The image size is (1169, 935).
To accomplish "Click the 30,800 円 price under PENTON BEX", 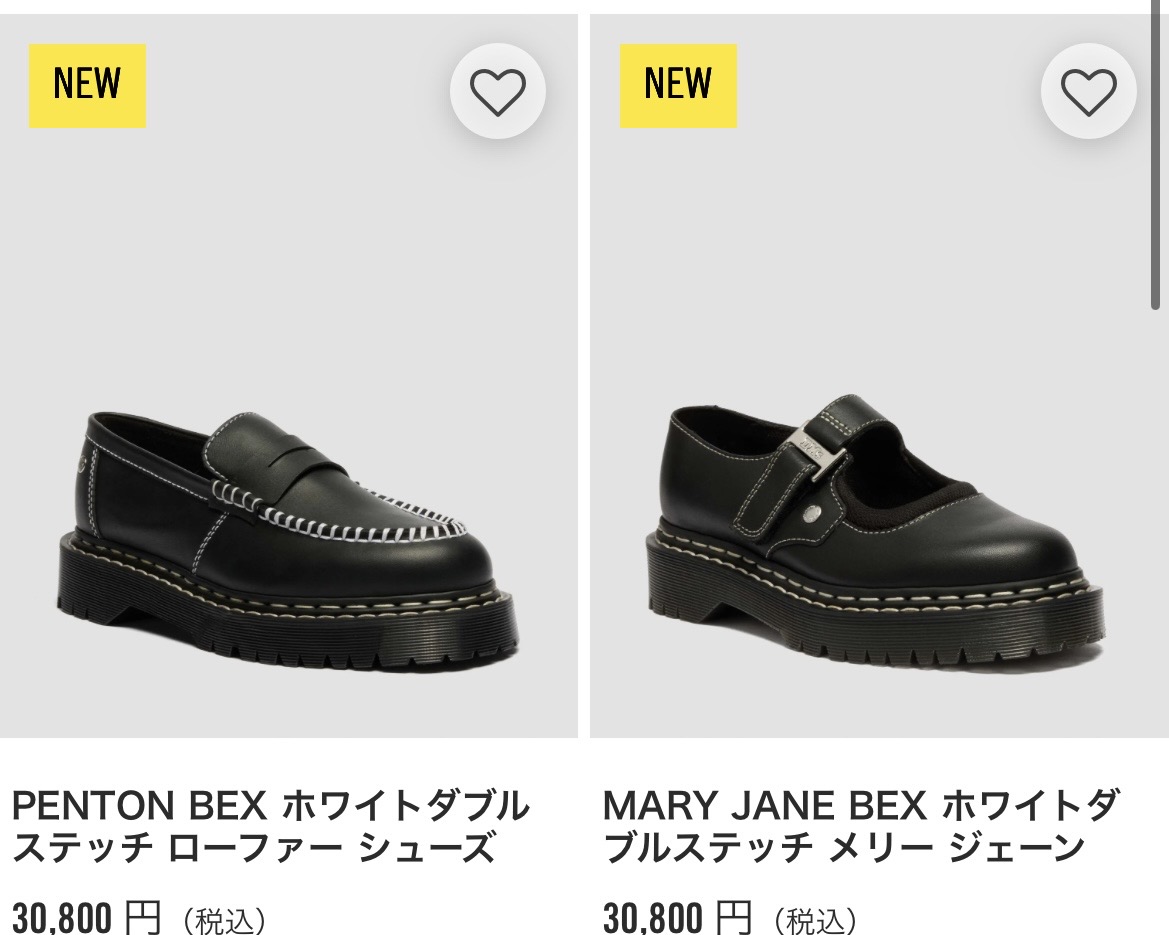I will [86, 917].
